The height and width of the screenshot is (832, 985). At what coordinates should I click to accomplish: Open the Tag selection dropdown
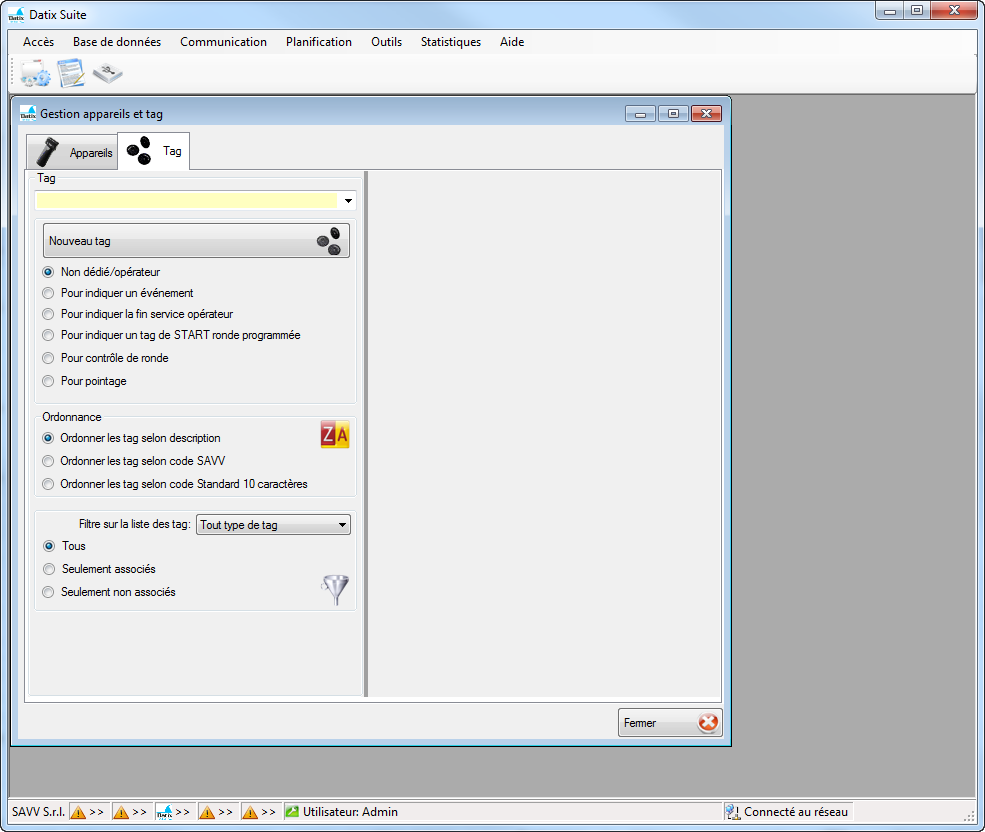click(347, 201)
